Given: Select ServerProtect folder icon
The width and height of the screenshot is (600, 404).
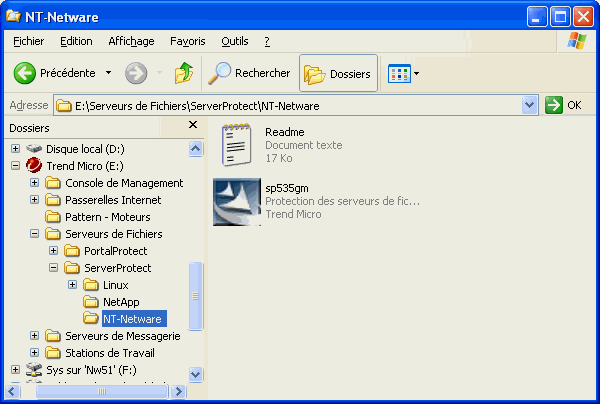Looking at the screenshot, I should [72, 268].
